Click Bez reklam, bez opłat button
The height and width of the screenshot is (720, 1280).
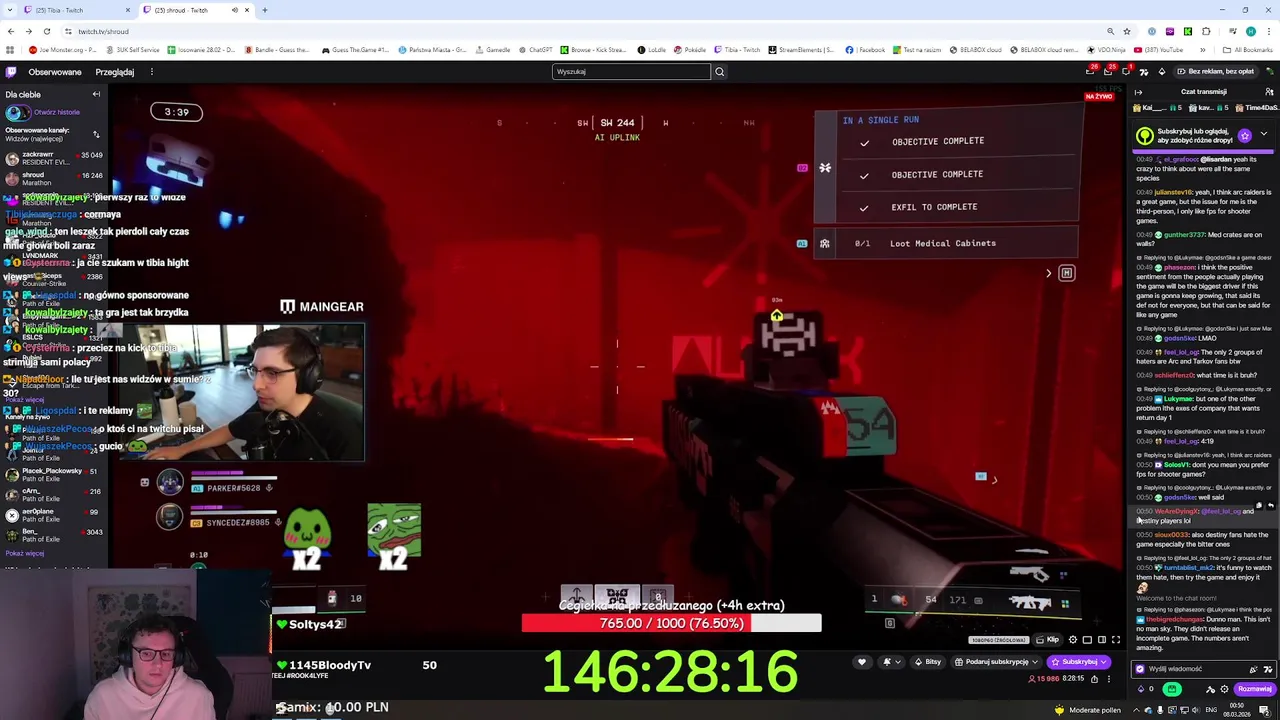click(1215, 72)
